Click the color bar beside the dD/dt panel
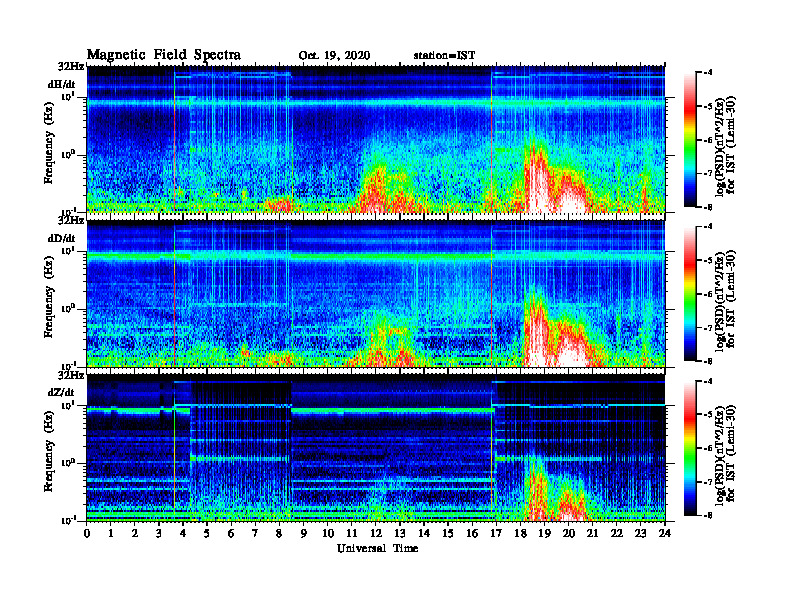Image resolution: width=792 pixels, height=612 pixels. pos(690,294)
